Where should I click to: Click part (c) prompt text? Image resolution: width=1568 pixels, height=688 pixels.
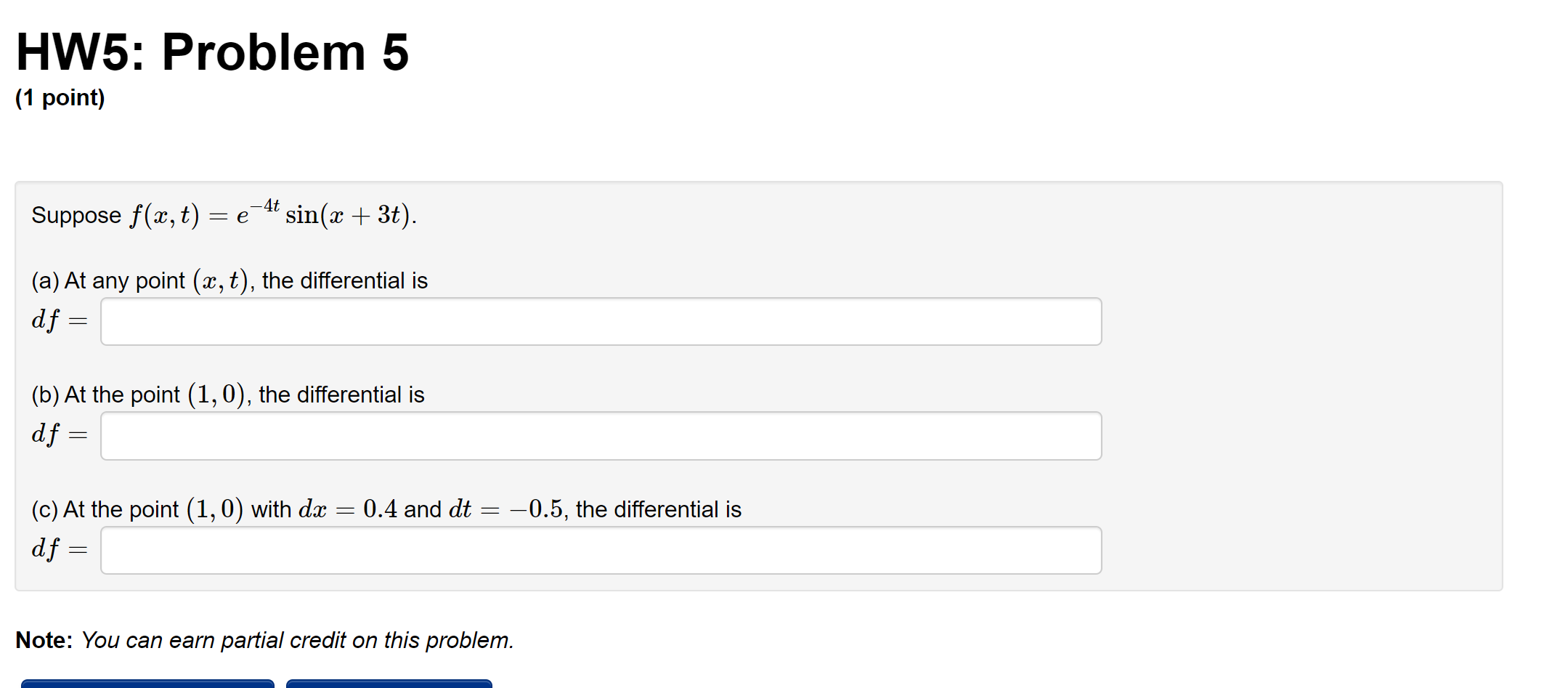[x=385, y=509]
